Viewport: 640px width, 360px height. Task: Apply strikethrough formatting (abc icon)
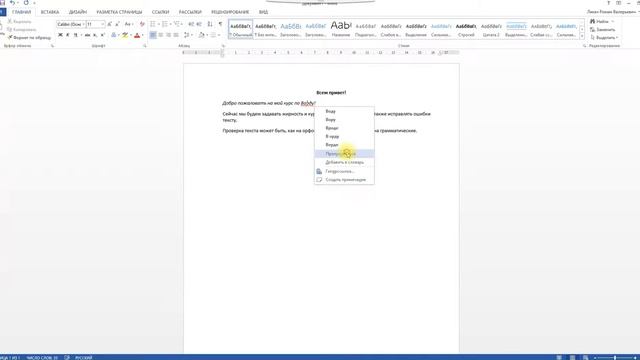tap(87, 36)
